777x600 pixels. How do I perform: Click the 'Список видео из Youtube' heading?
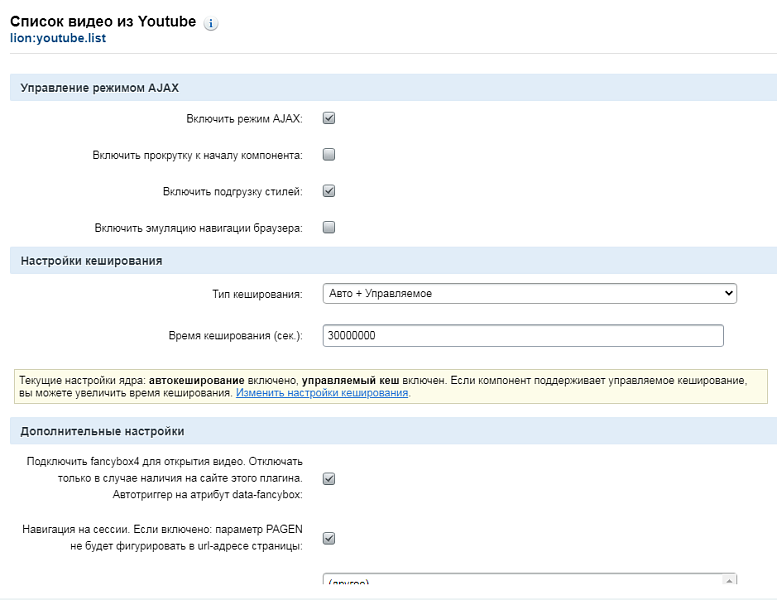coord(103,21)
